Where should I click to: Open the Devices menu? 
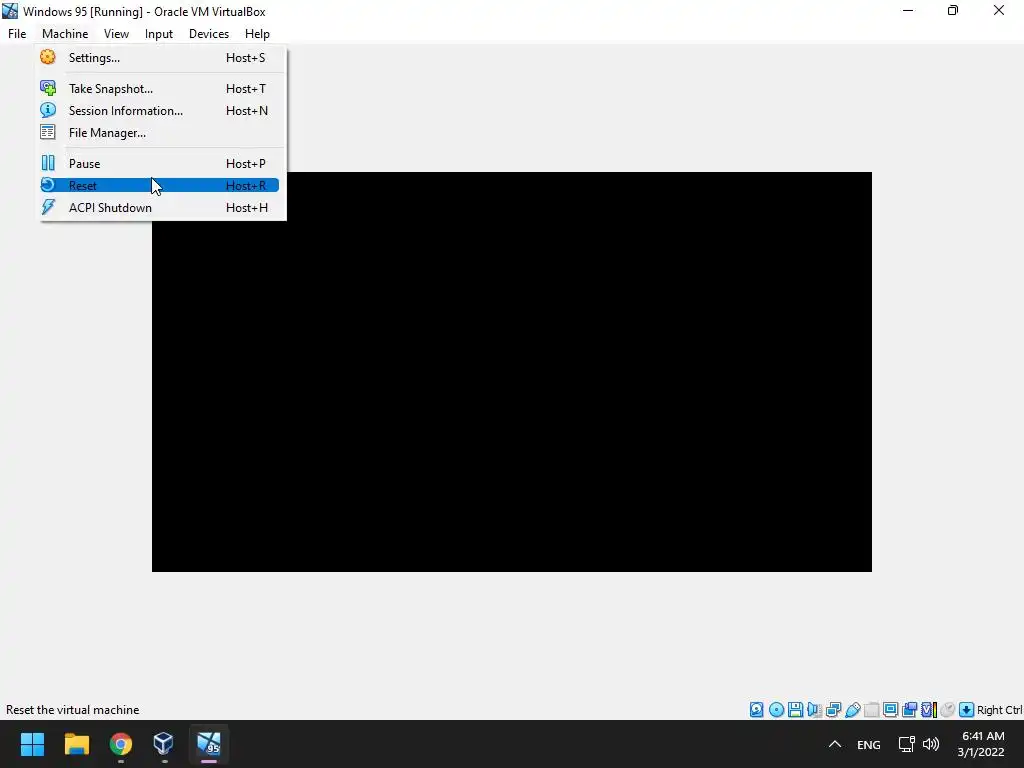pos(209,34)
